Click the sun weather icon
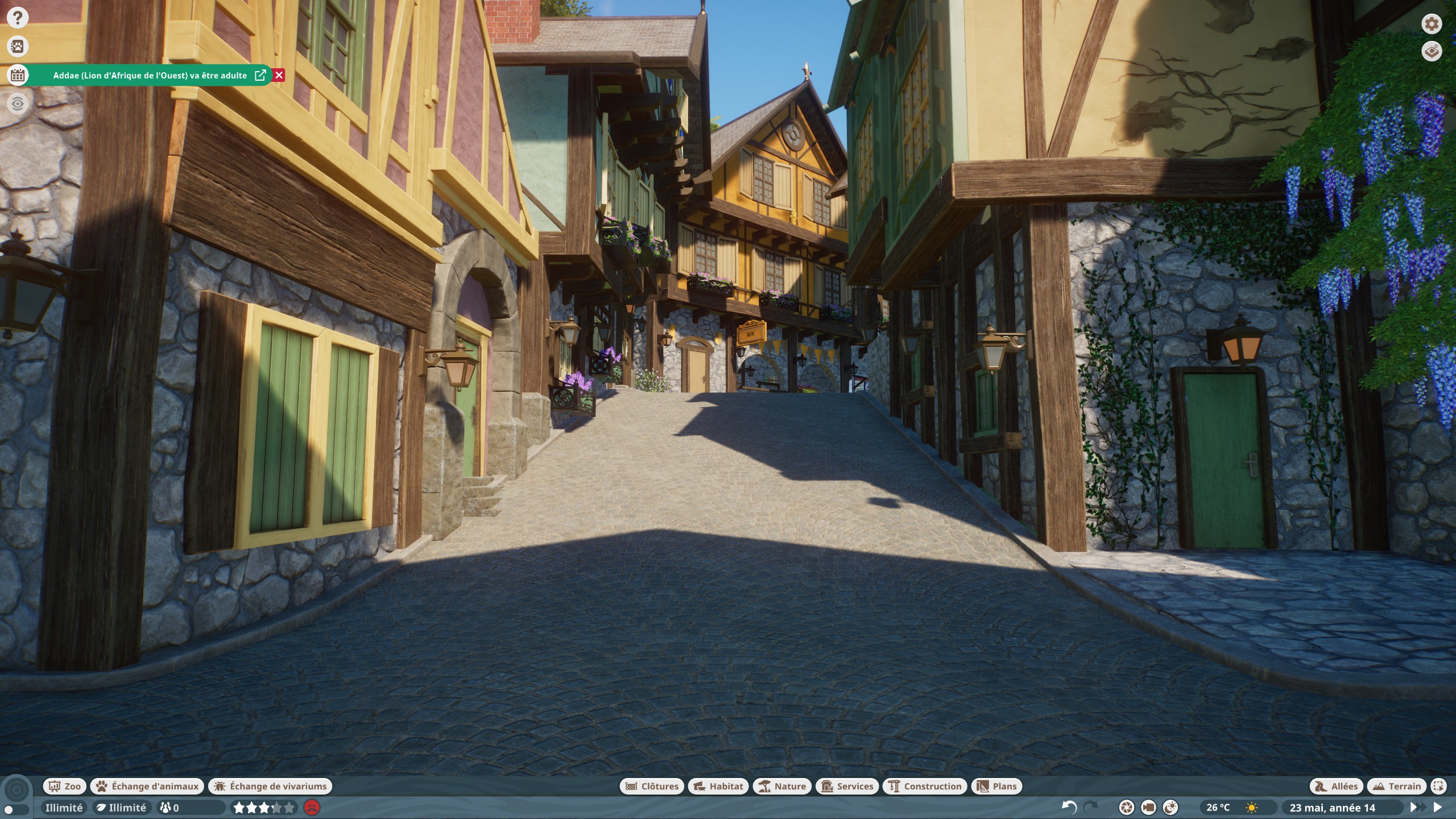The width and height of the screenshot is (1456, 819). click(x=1252, y=807)
